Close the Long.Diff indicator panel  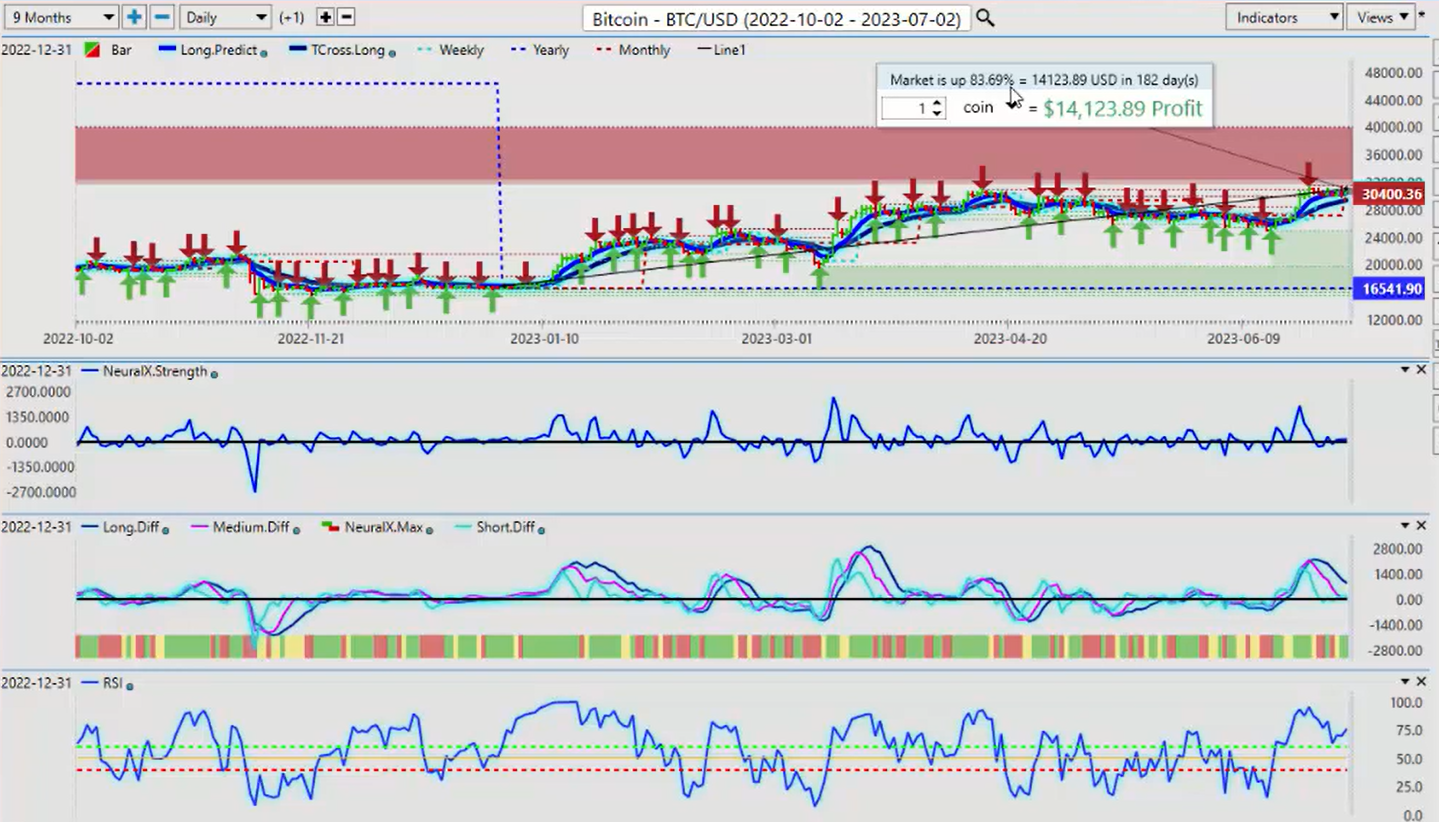tap(1421, 526)
